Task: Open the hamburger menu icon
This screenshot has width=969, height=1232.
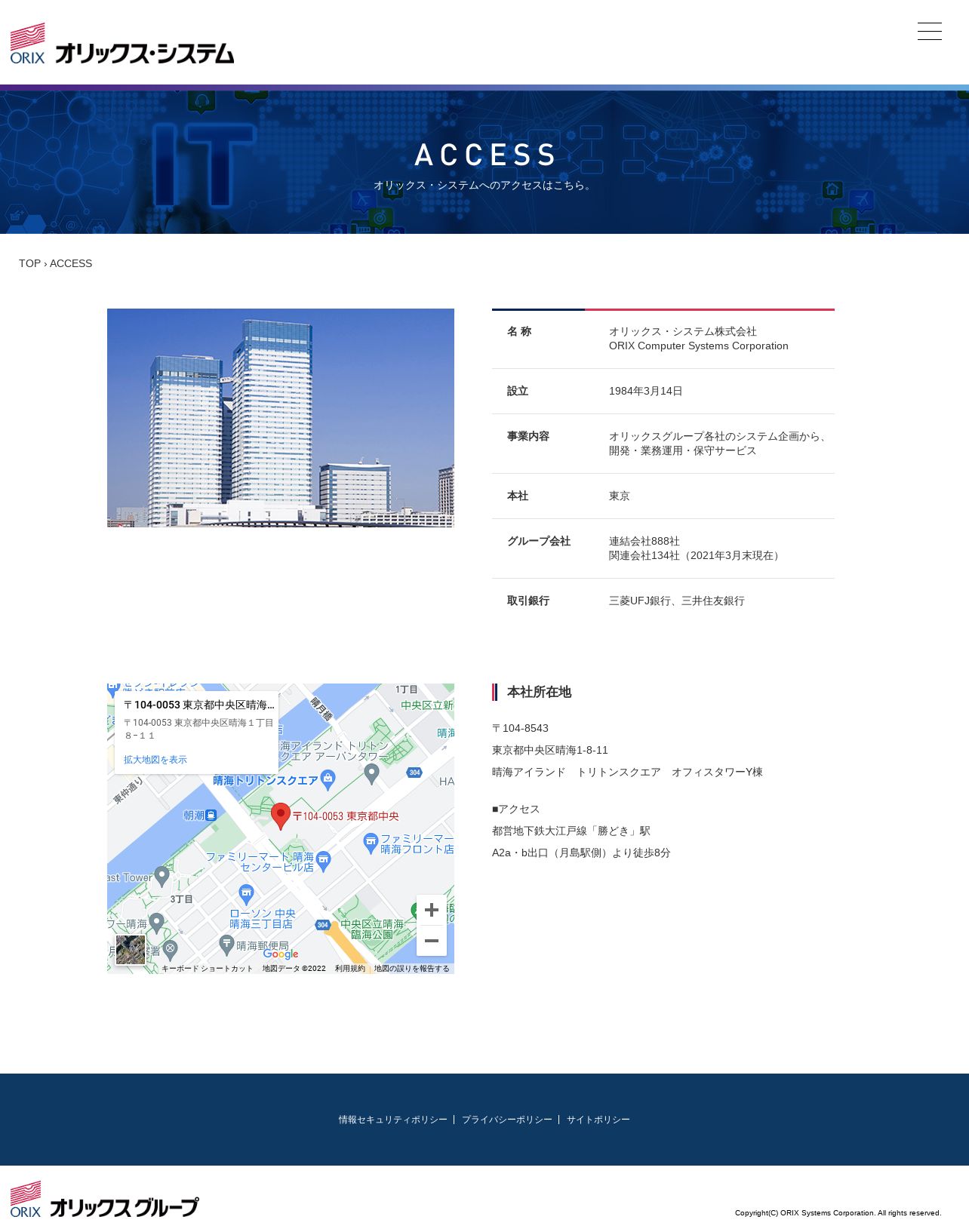Action: point(929,32)
